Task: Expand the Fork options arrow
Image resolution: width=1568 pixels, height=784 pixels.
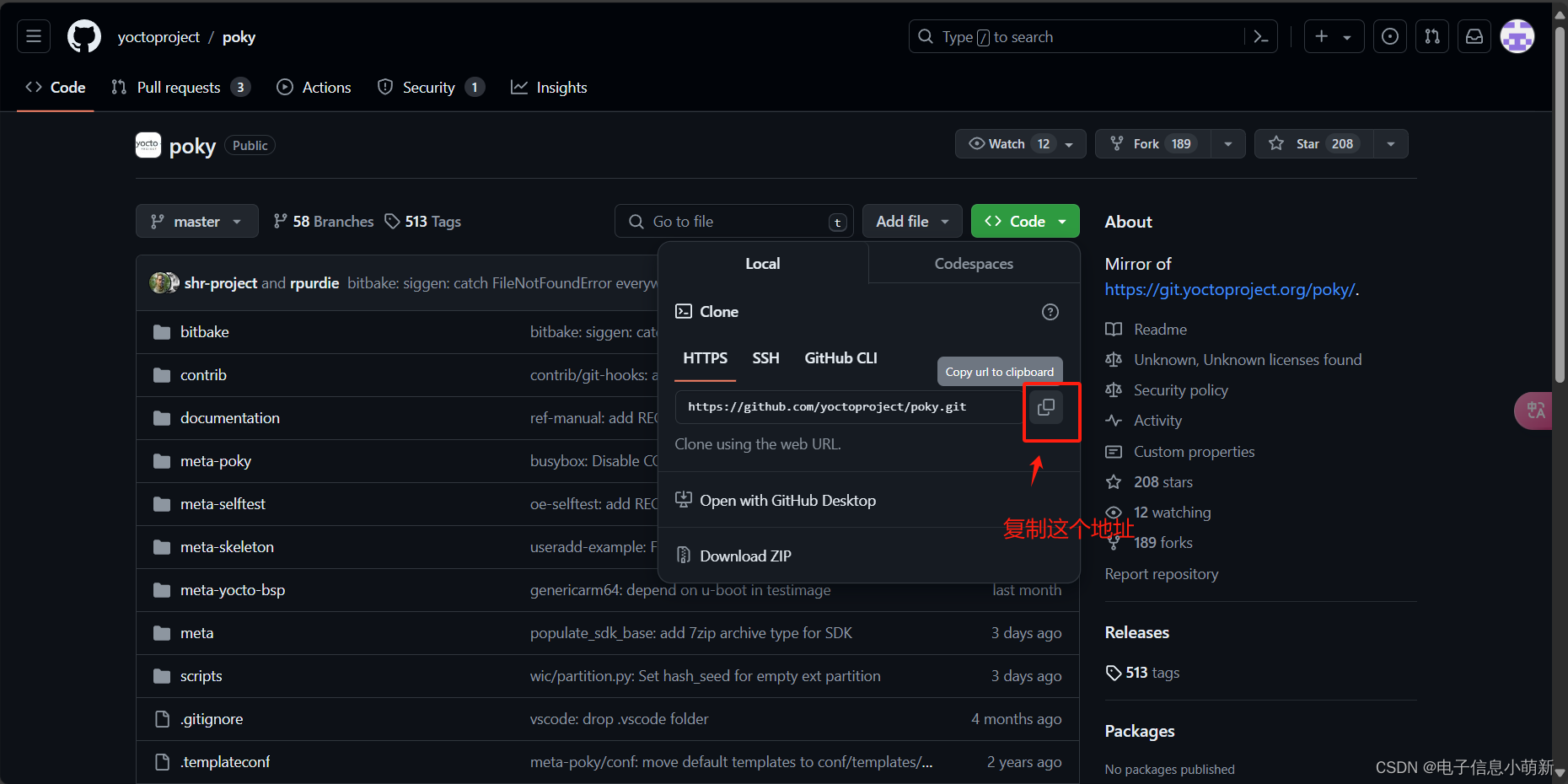Action: coord(1228,144)
